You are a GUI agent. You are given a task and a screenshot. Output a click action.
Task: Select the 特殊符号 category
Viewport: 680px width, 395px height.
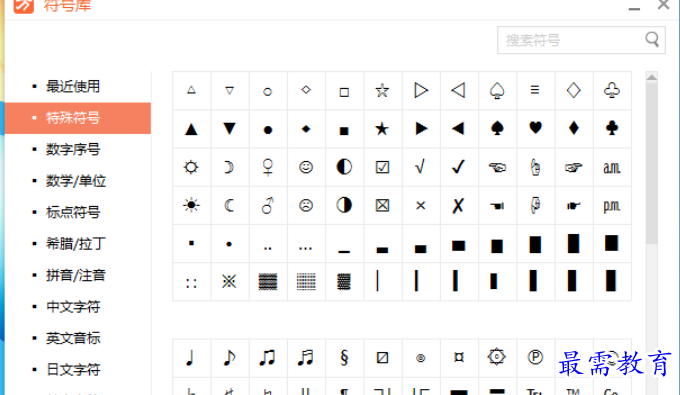coord(78,118)
